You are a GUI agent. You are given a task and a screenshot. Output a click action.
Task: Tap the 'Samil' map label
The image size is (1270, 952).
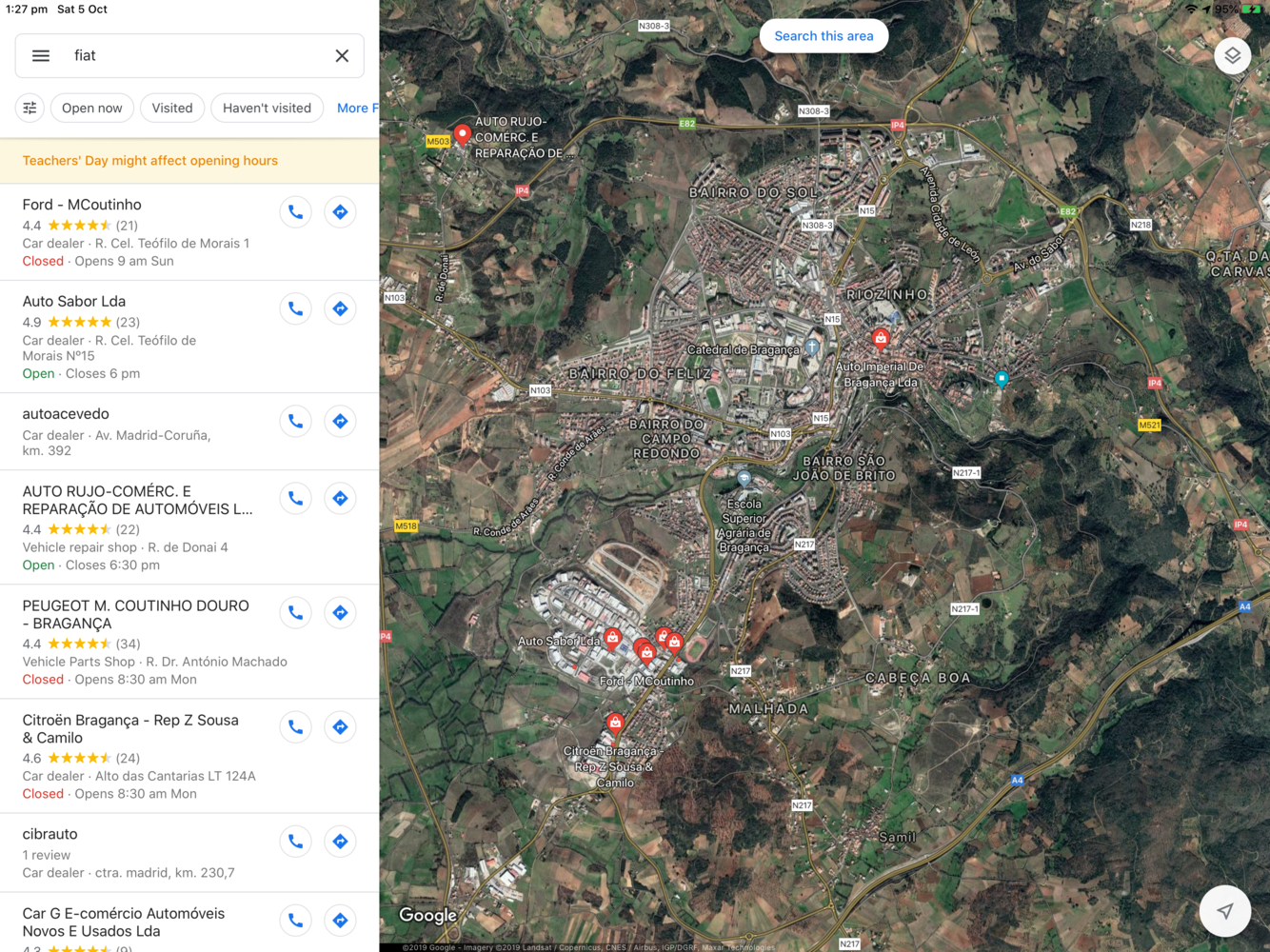897,837
